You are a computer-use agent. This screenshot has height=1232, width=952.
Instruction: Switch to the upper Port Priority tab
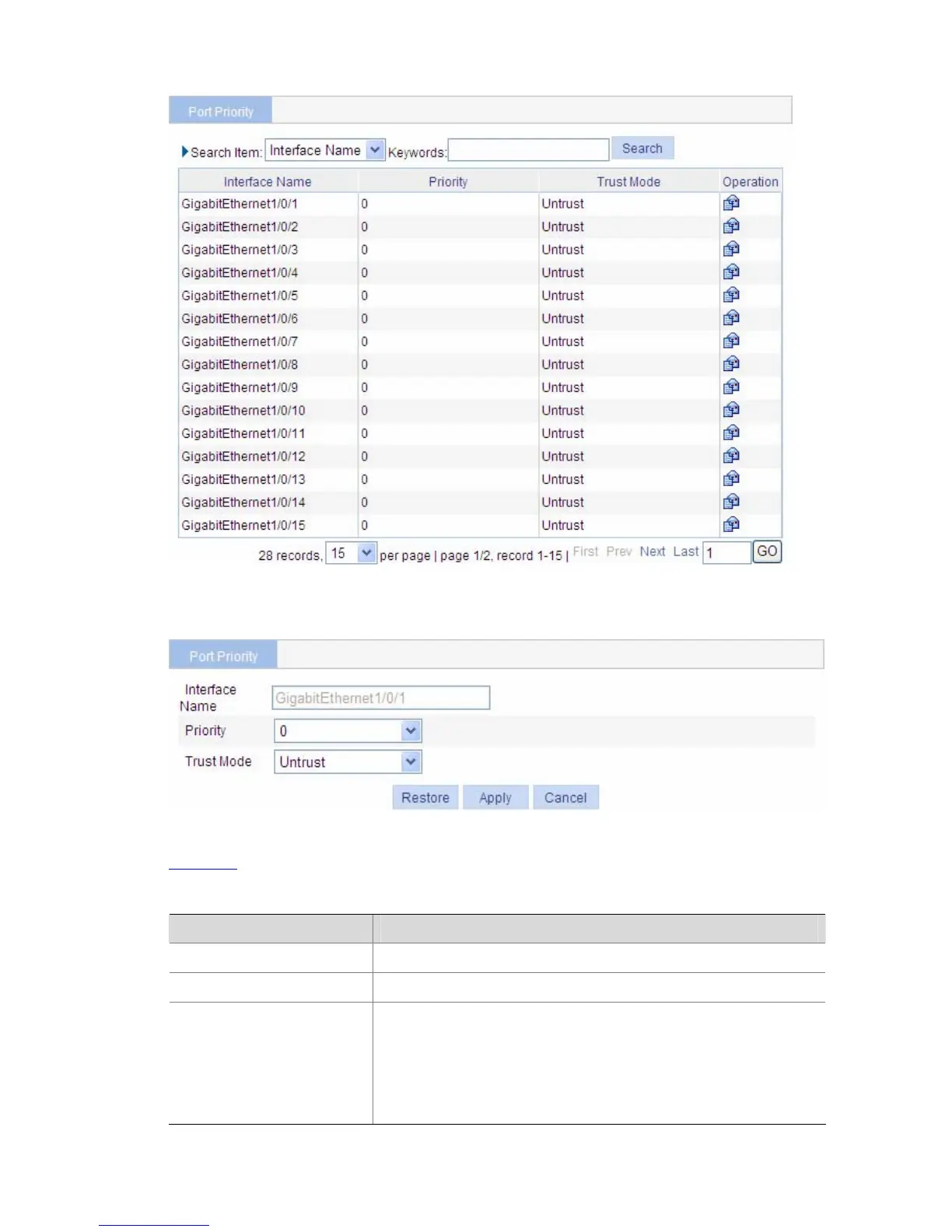[221, 111]
